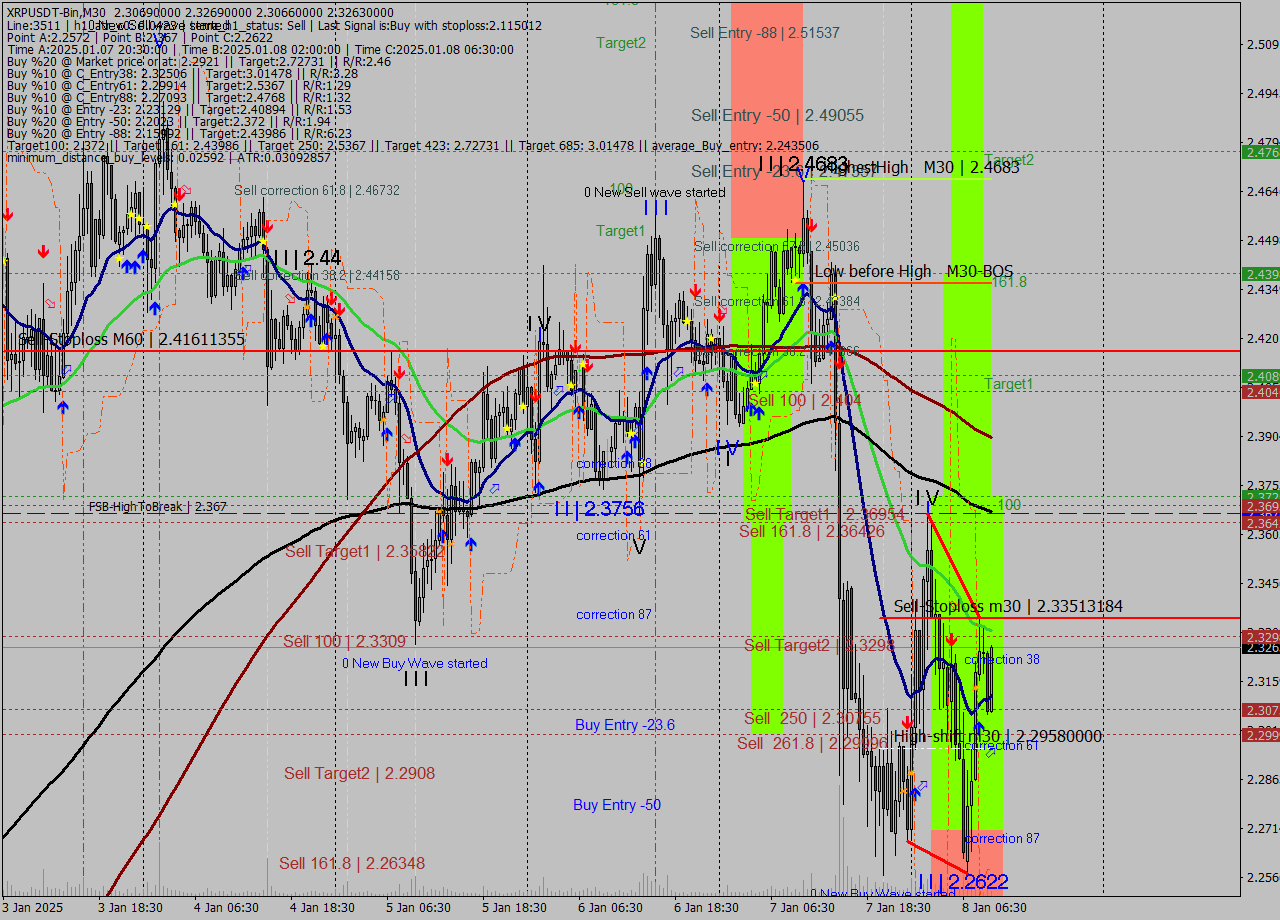Select the 2.390 price axis value
The height and width of the screenshot is (920, 1280).
pos(1261,436)
